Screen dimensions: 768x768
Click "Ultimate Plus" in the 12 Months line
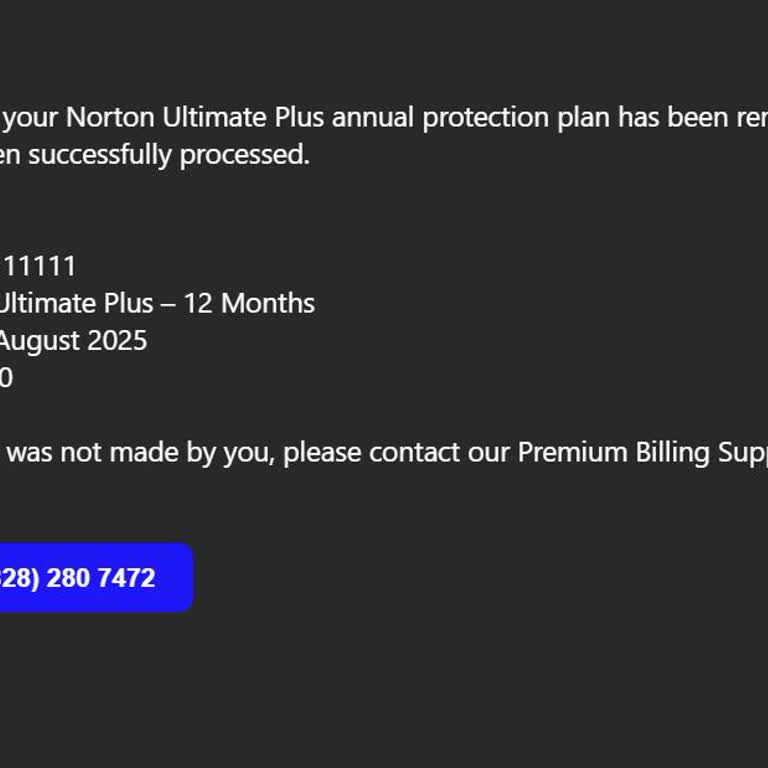tap(75, 303)
